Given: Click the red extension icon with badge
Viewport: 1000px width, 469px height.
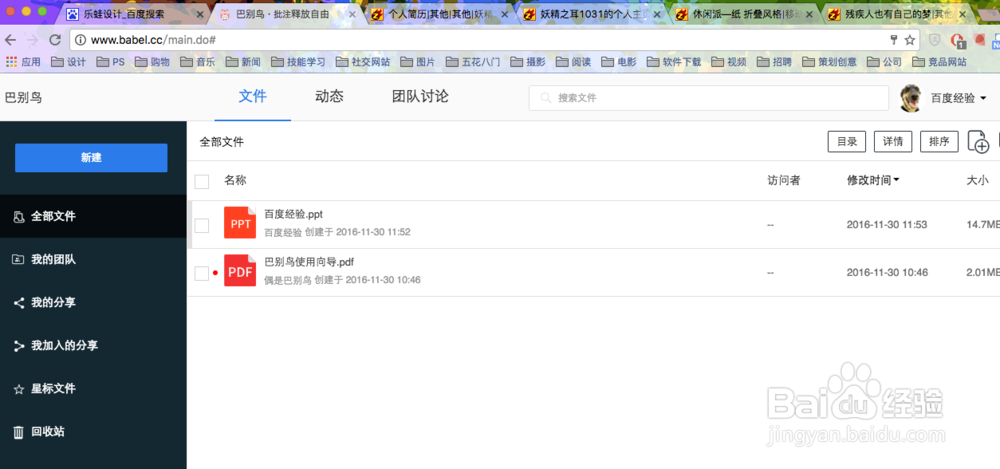Looking at the screenshot, I should (x=957, y=40).
